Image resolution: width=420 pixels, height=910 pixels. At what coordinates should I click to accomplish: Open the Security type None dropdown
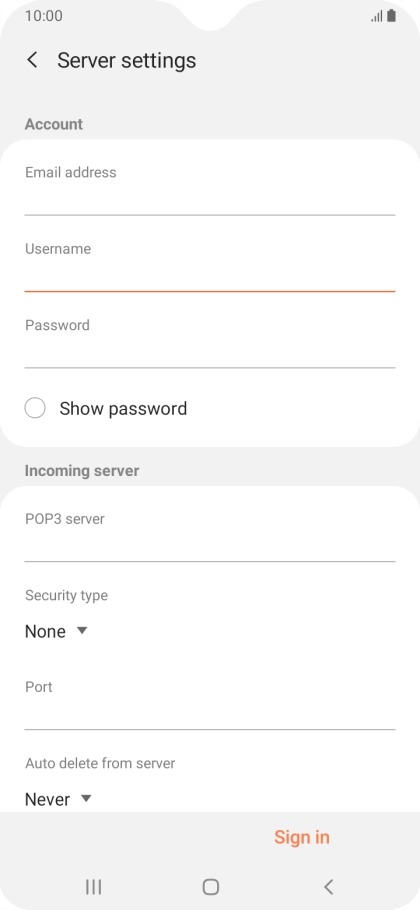pyautogui.click(x=56, y=631)
